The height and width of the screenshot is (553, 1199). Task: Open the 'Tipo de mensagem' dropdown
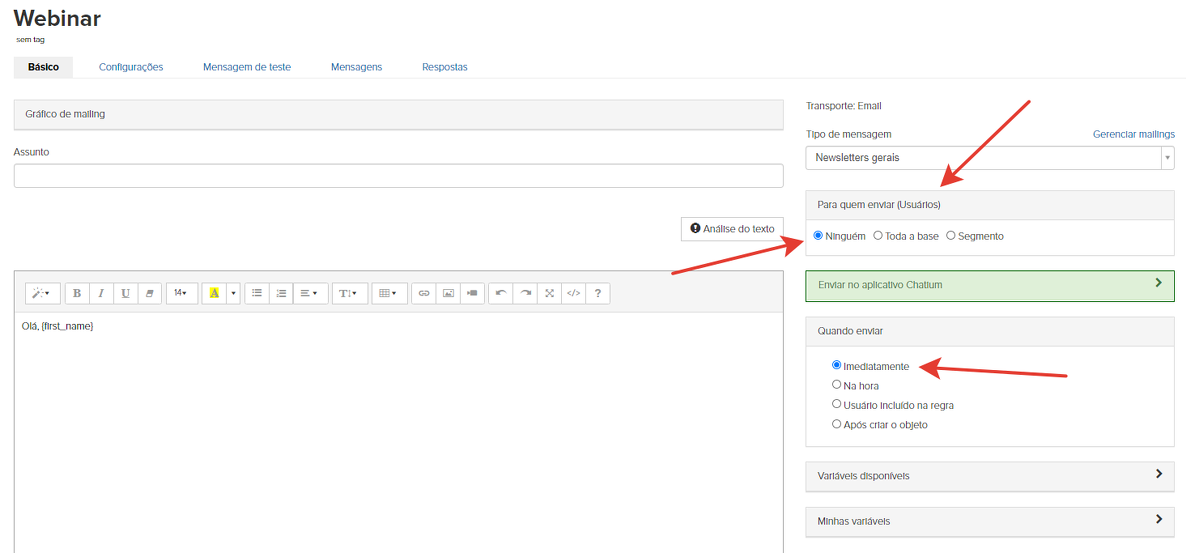(x=989, y=158)
